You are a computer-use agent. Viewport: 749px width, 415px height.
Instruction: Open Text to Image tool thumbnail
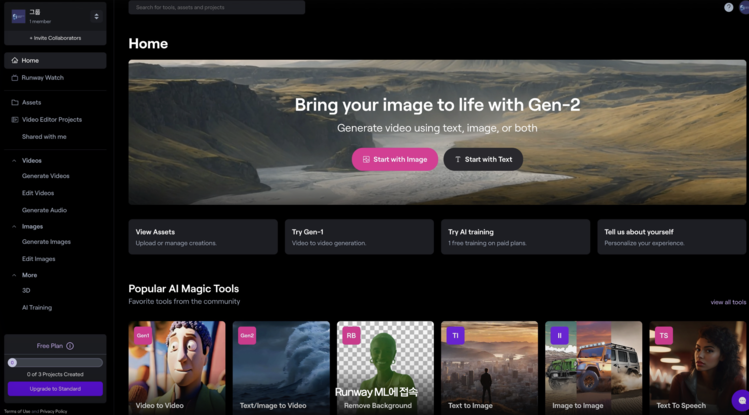[489, 368]
